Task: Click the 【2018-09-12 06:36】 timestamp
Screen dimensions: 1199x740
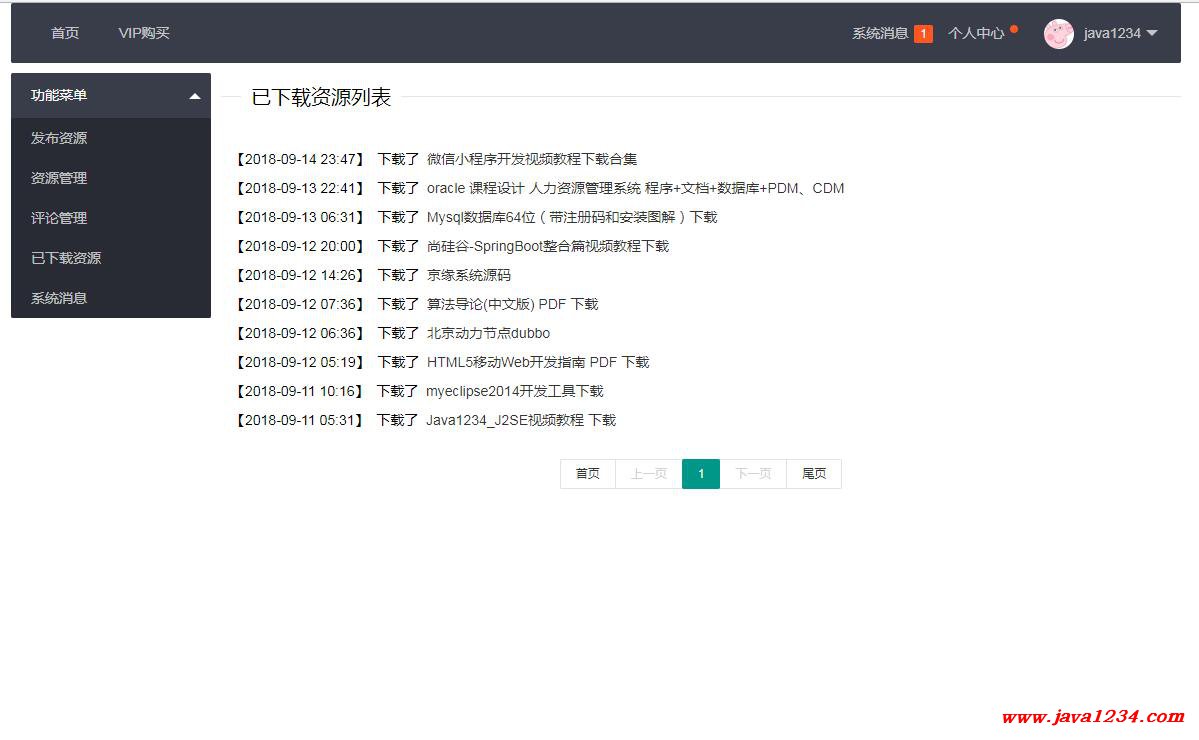Action: (x=301, y=333)
